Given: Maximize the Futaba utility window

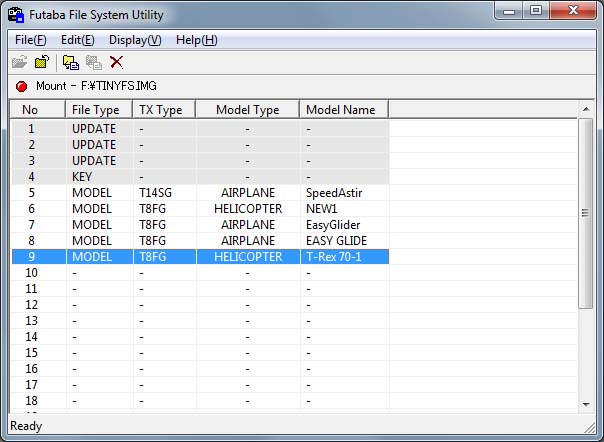Looking at the screenshot, I should click(x=536, y=14).
